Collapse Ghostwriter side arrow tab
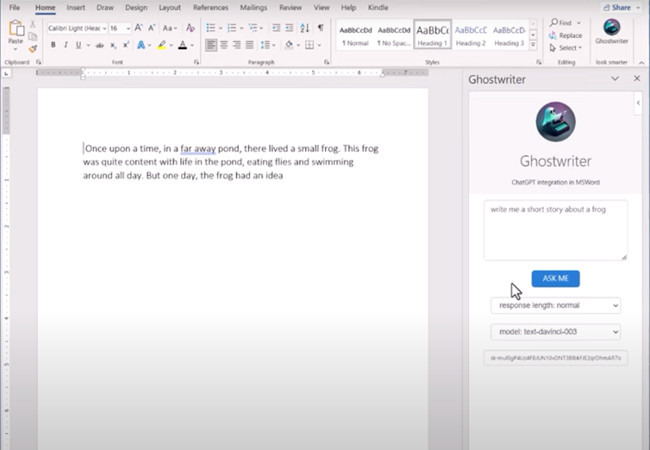This screenshot has width=650, height=450. 638,103
